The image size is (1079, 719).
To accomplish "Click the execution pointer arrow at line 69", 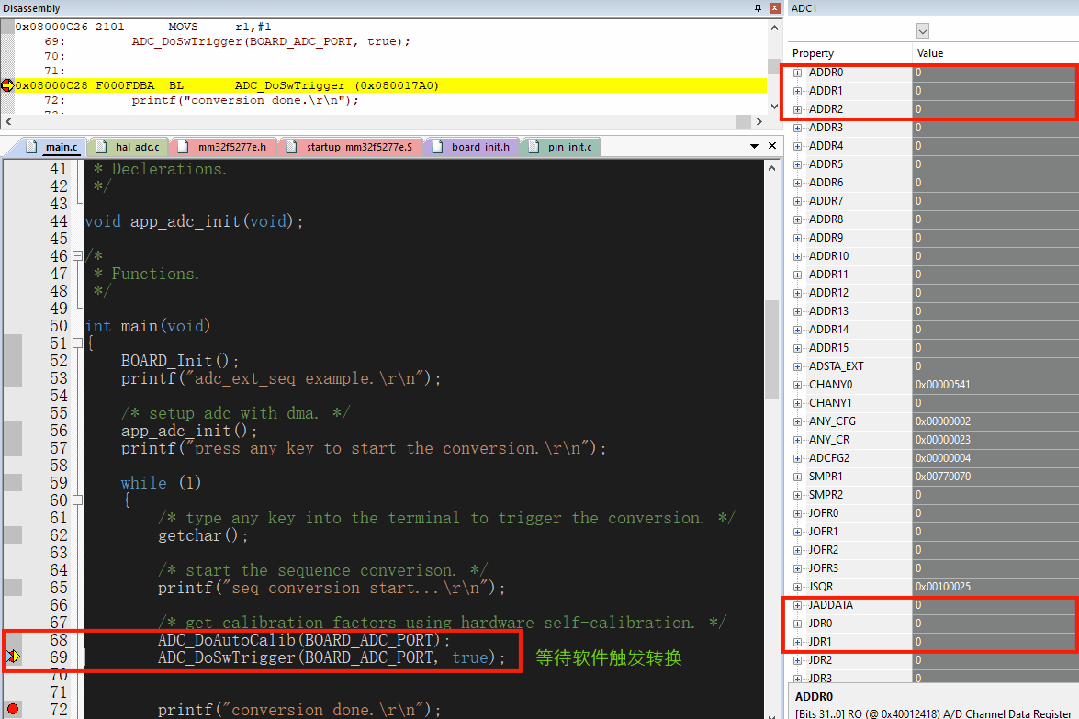I will click(x=13, y=656).
